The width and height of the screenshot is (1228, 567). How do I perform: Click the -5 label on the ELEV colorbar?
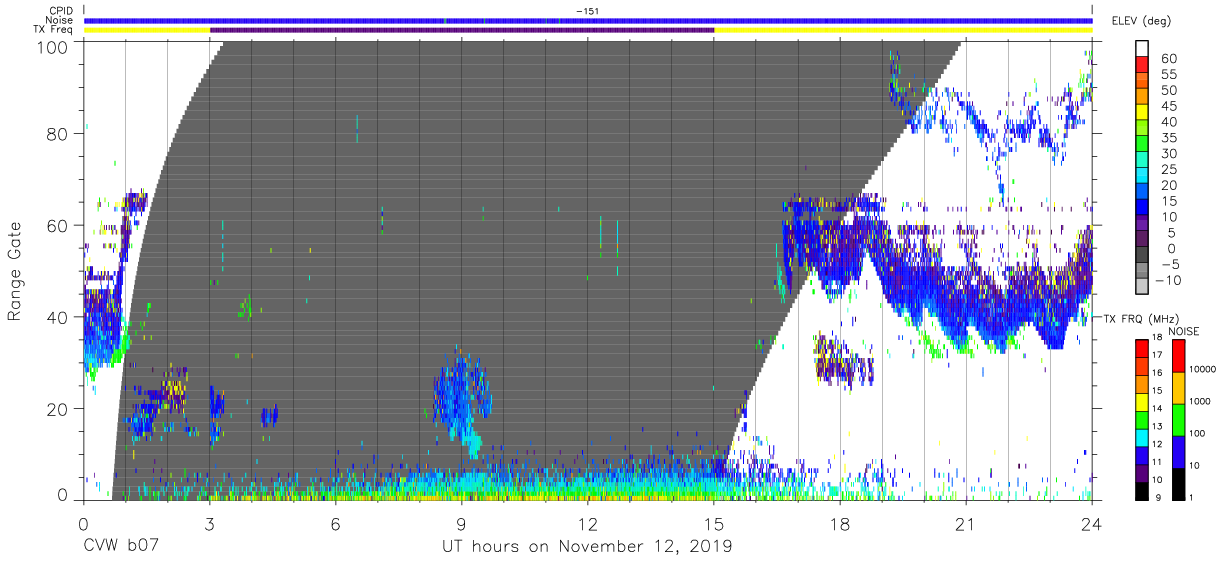1169,264
